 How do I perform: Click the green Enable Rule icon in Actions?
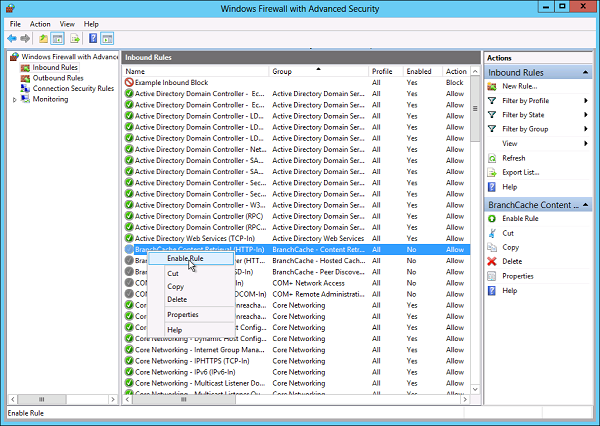(x=492, y=219)
